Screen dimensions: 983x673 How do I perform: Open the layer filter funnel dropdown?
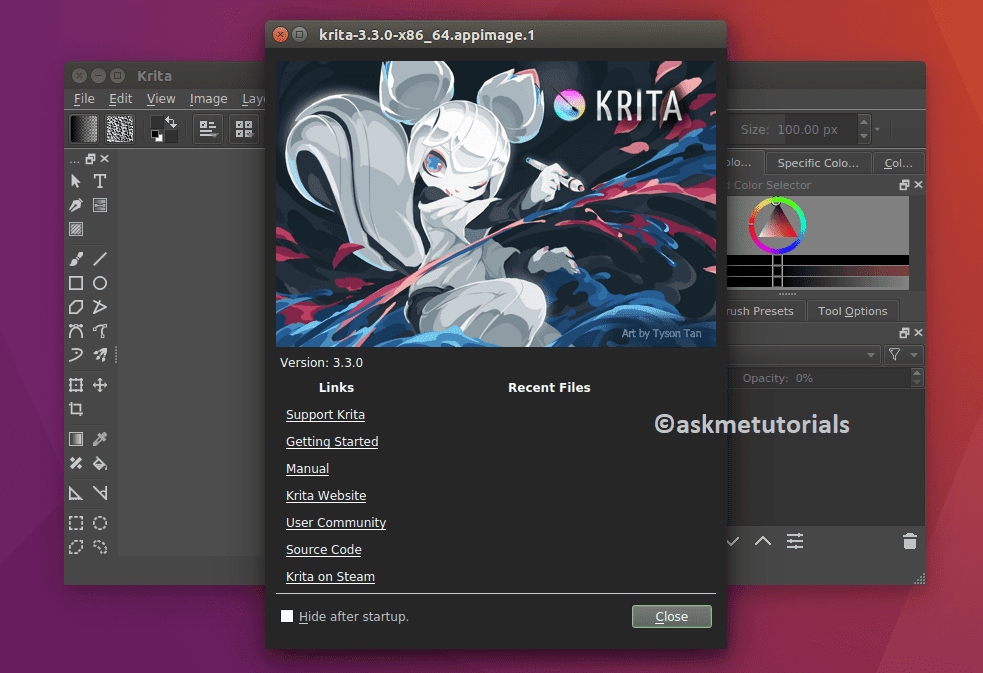pyautogui.click(x=903, y=355)
